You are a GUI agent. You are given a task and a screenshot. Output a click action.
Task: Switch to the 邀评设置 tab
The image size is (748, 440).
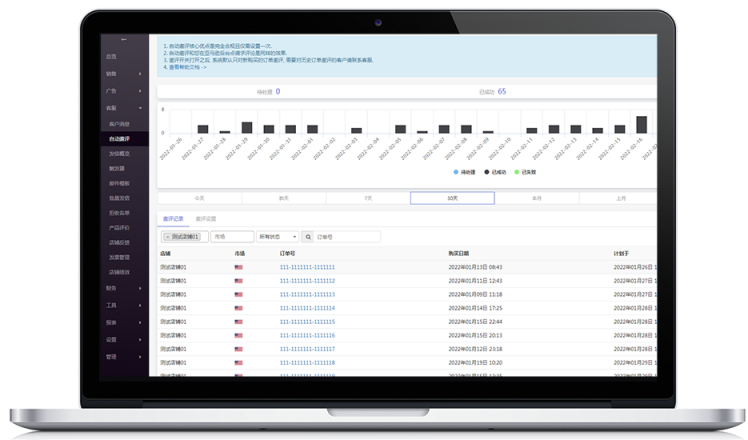tap(206, 218)
